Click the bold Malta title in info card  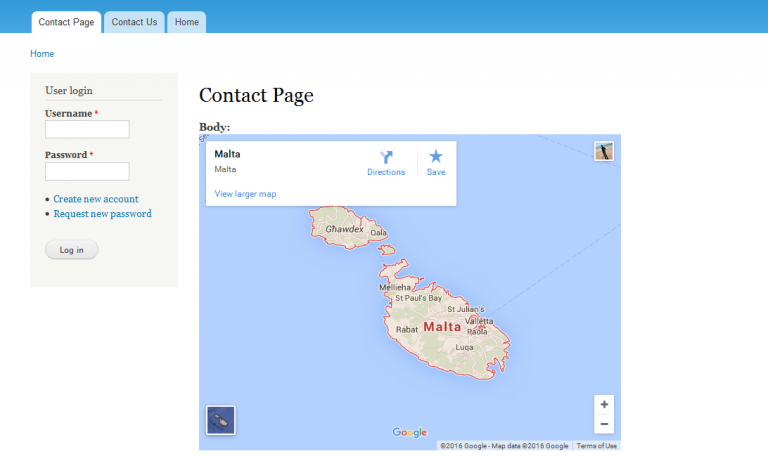tap(227, 154)
